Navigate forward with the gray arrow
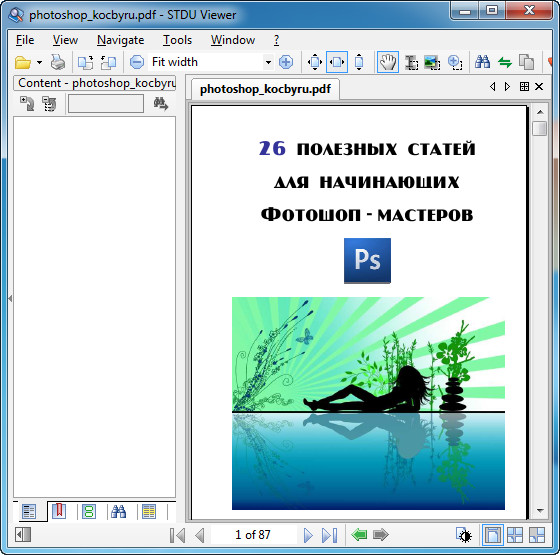The image size is (560, 555). [381, 535]
